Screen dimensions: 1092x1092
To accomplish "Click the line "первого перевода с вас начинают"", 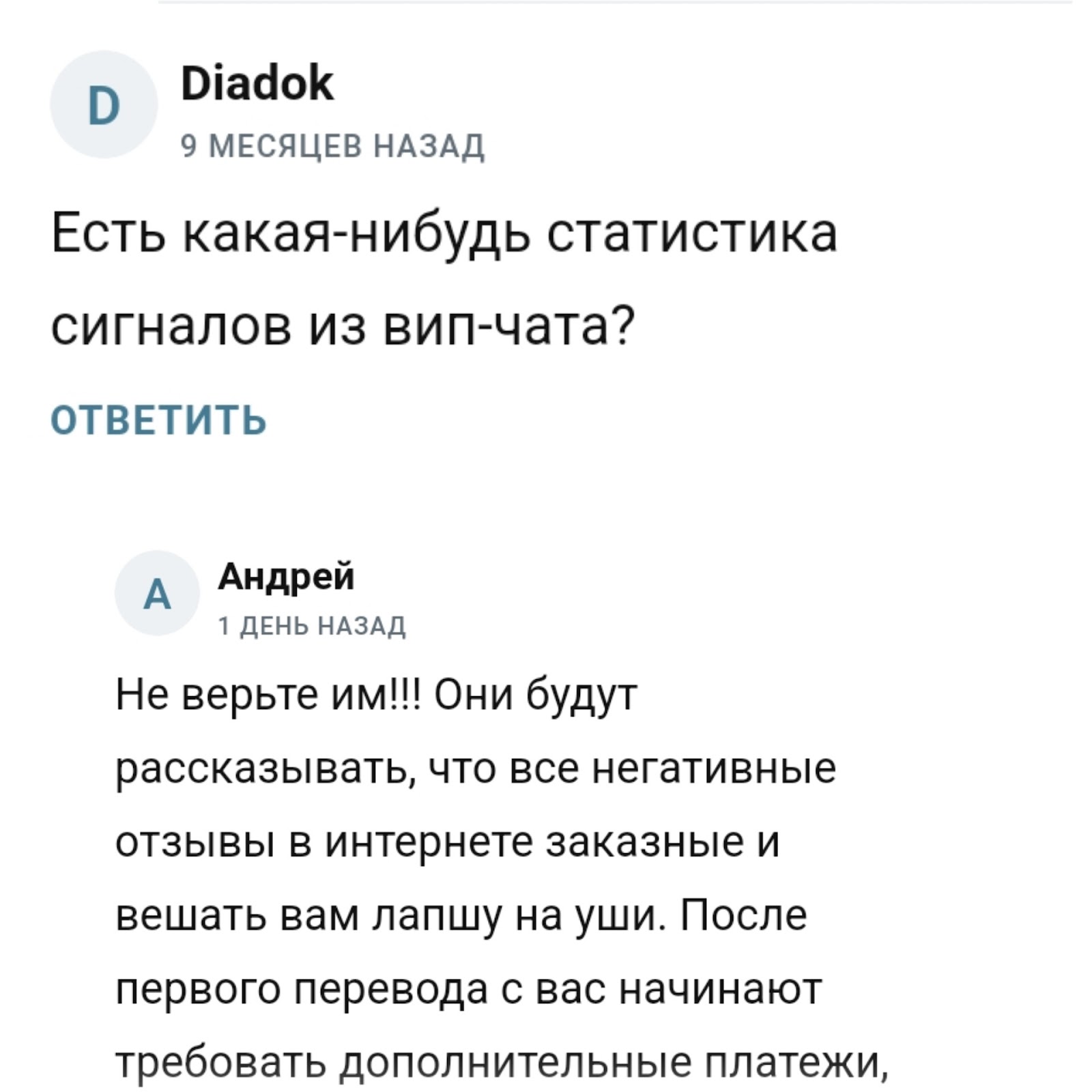I will (x=469, y=990).
